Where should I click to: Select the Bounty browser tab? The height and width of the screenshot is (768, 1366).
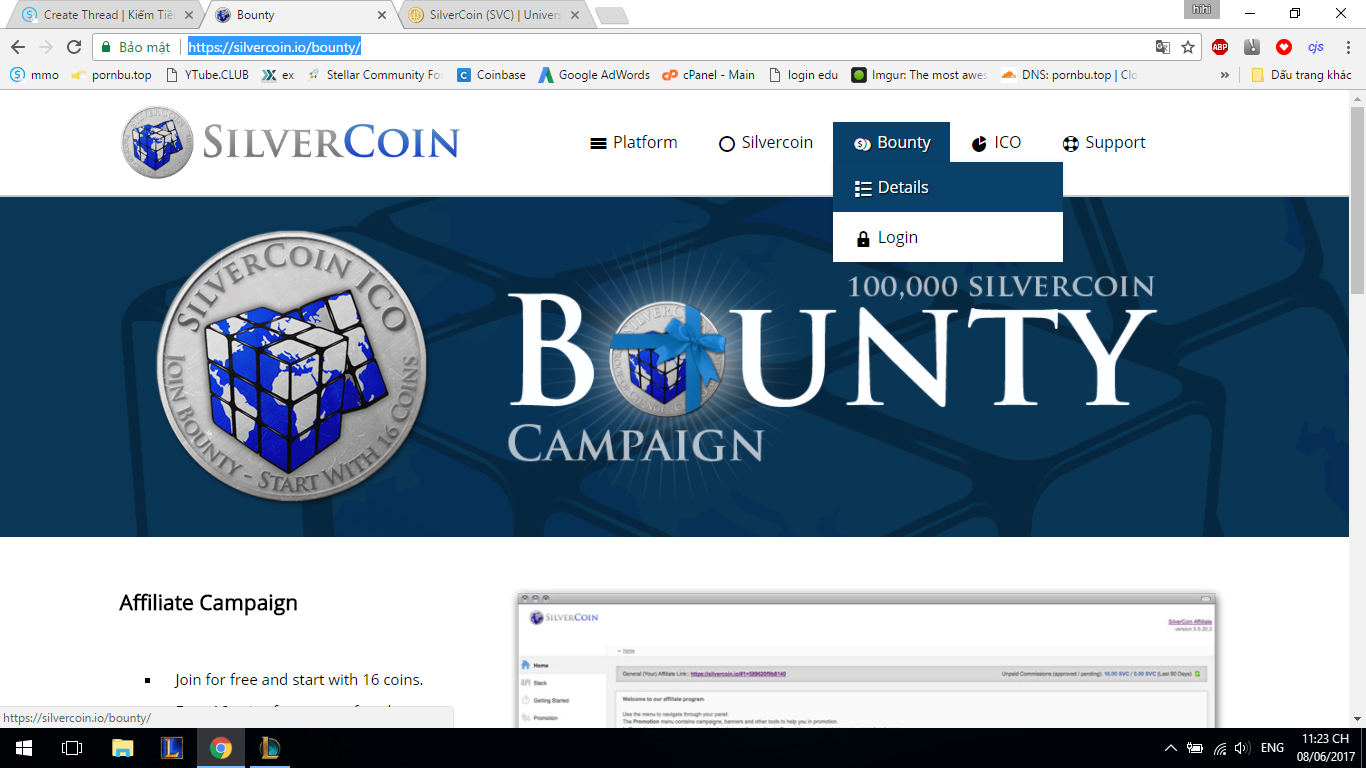[301, 15]
